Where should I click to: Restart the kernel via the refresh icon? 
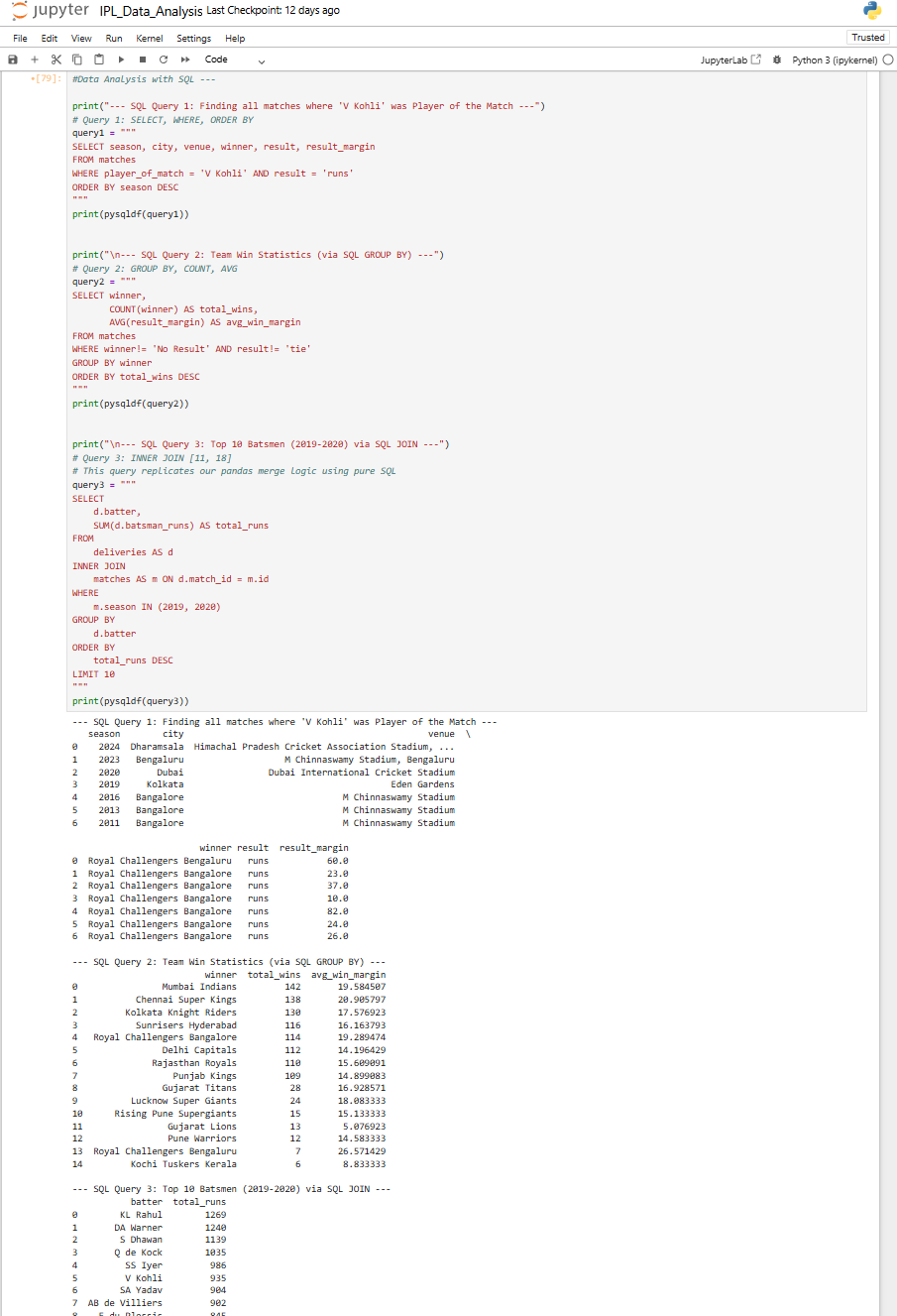pos(163,59)
